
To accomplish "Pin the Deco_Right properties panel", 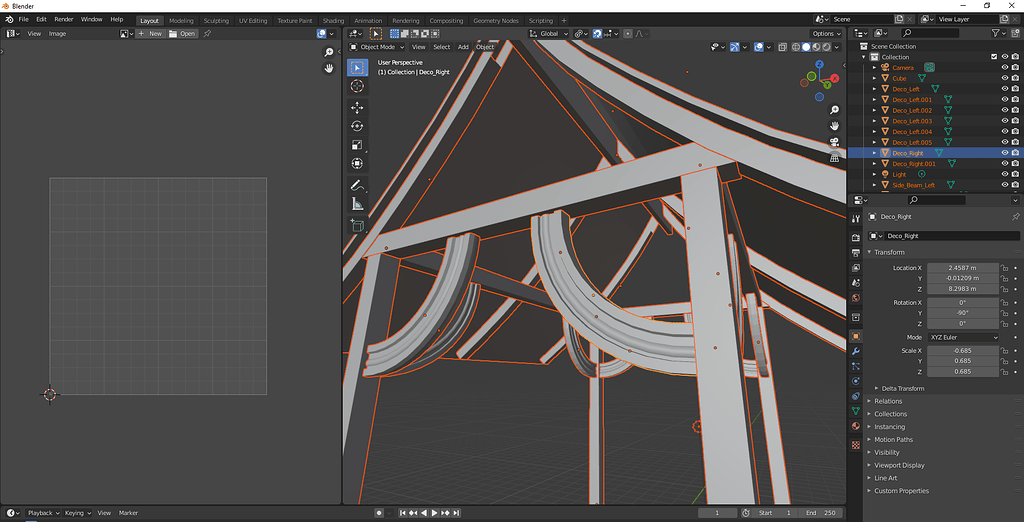I will (1015, 216).
